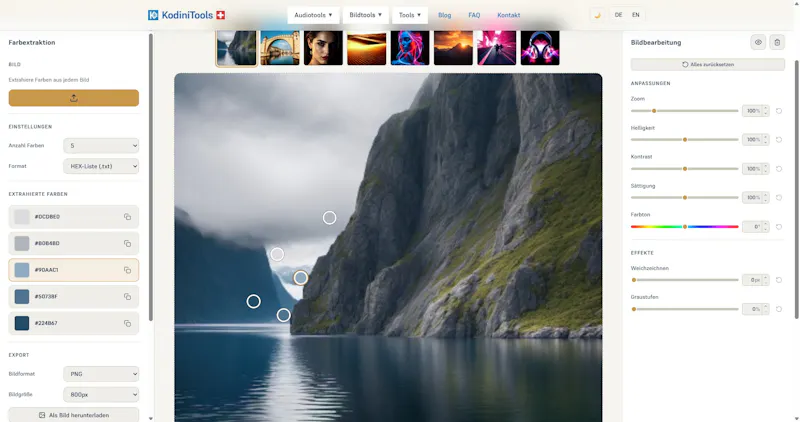This screenshot has height=422, width=800.
Task: Click the Weichzeichnen px input field
Action: point(755,280)
